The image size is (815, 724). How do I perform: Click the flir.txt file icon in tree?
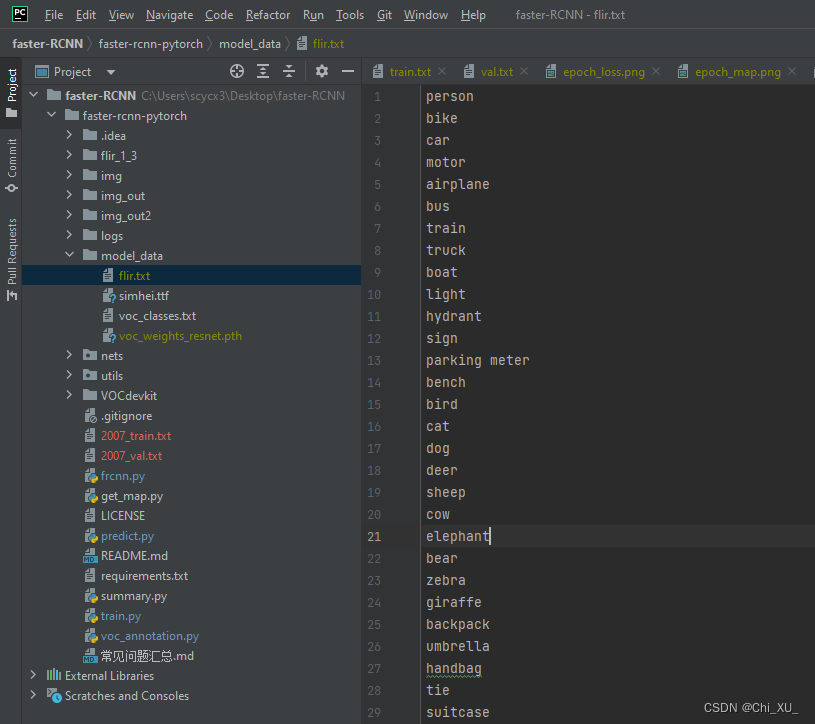(x=108, y=275)
